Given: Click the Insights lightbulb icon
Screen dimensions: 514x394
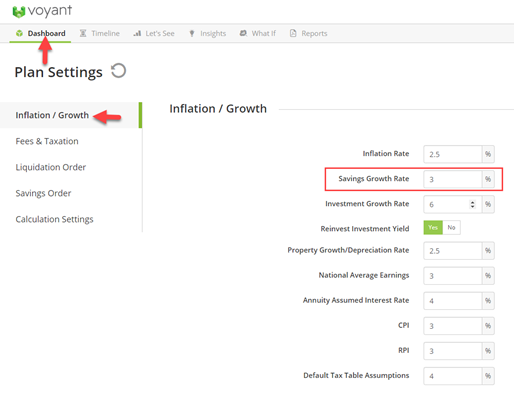Looking at the screenshot, I should pos(192,33).
